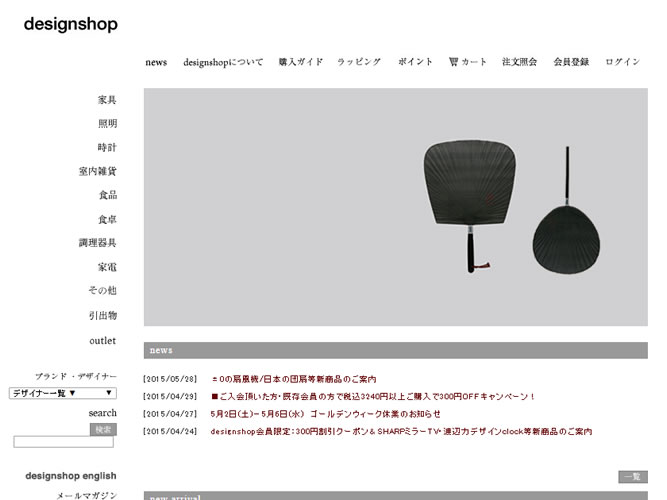This screenshot has height=500, width=667.
Task: Select the 照明 category
Action: click(107, 123)
